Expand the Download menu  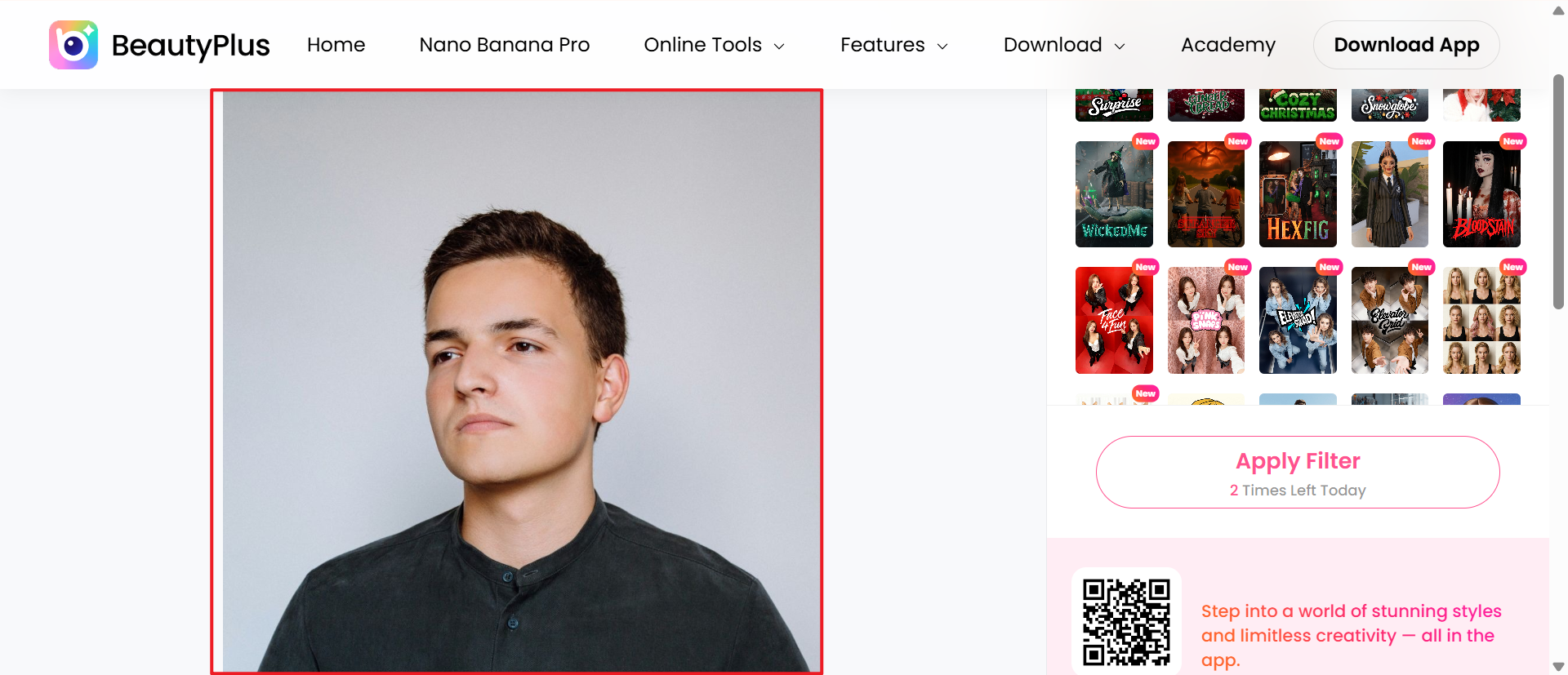point(1064,45)
